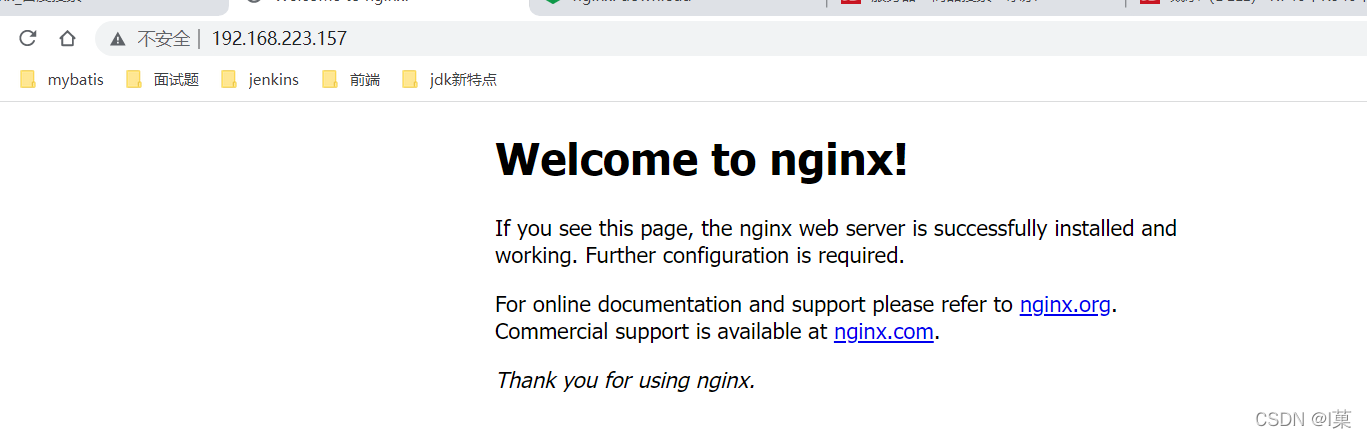Click the 'Thank you for using nginx.' text
1367x438 pixels.
[x=626, y=380]
